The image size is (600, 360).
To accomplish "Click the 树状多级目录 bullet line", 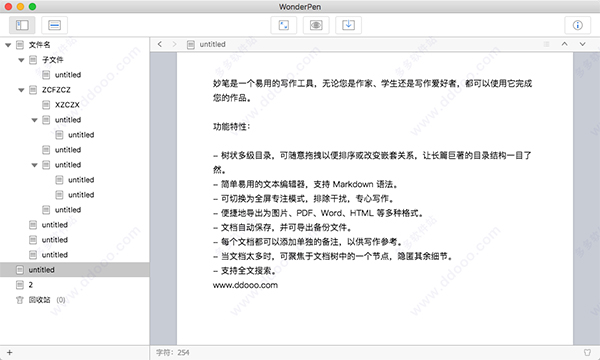I will click(372, 162).
